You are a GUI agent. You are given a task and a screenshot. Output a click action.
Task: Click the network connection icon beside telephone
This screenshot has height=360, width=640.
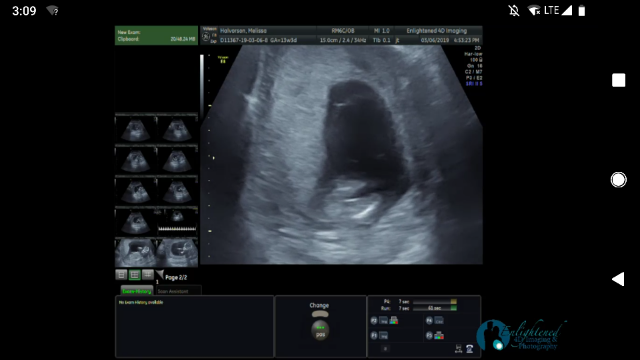458,349
